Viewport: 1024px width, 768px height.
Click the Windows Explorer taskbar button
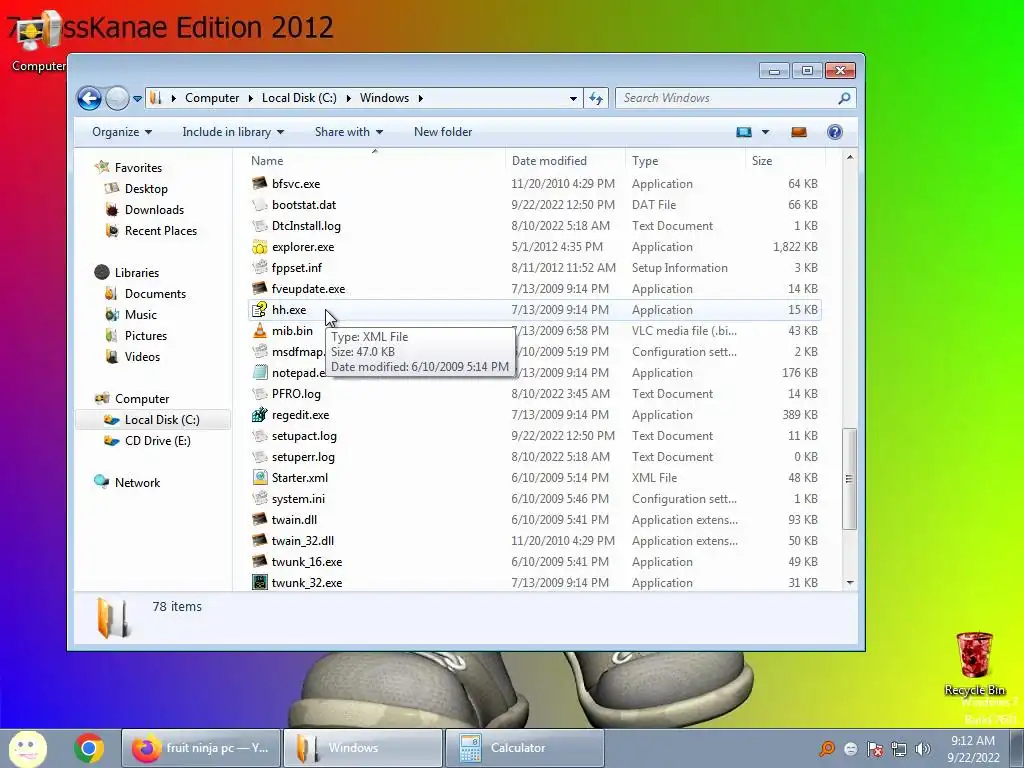362,748
